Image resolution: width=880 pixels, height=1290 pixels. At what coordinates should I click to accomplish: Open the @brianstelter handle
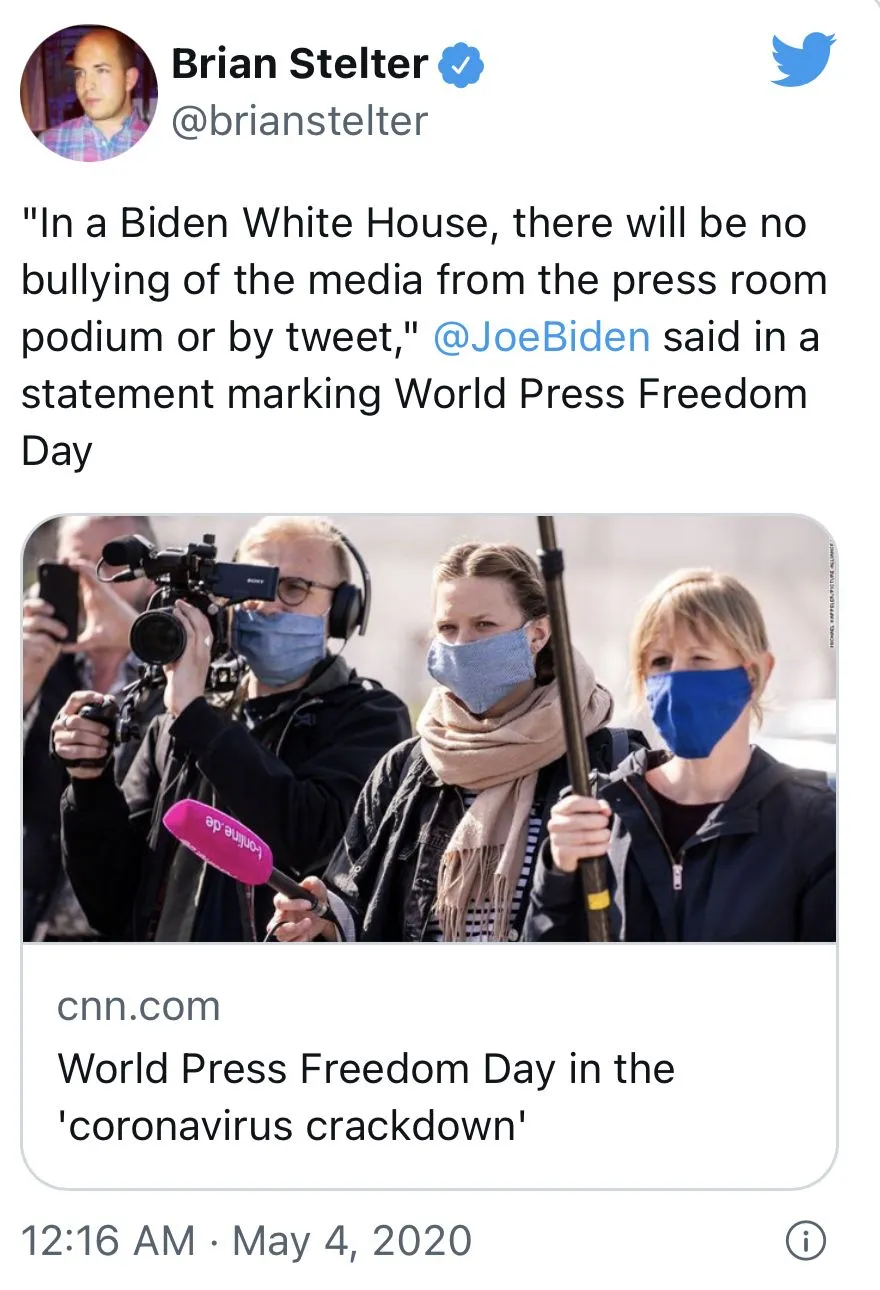tap(300, 122)
